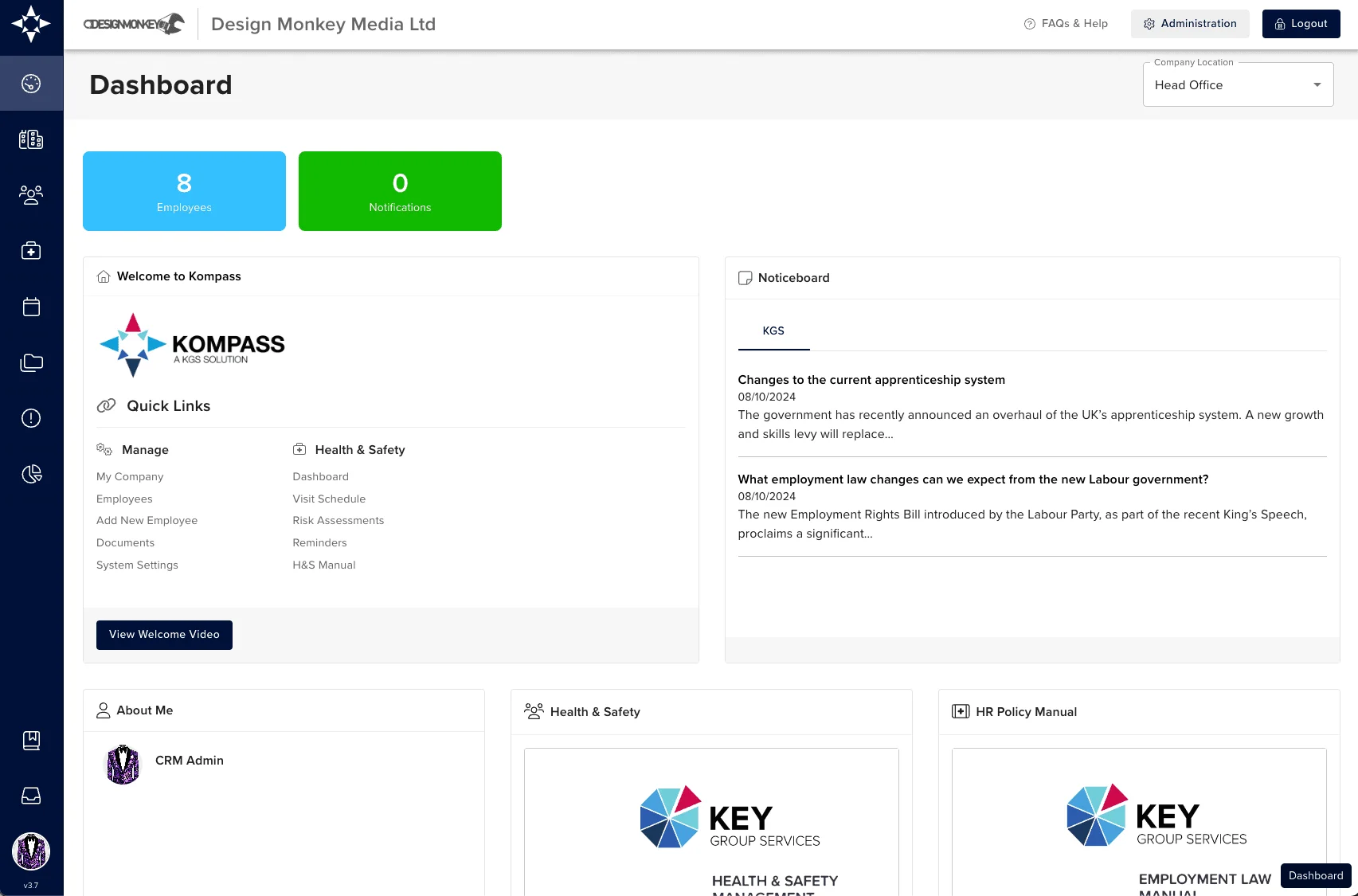
Task: Open the alert exclamation circle sidebar icon
Action: click(x=31, y=418)
